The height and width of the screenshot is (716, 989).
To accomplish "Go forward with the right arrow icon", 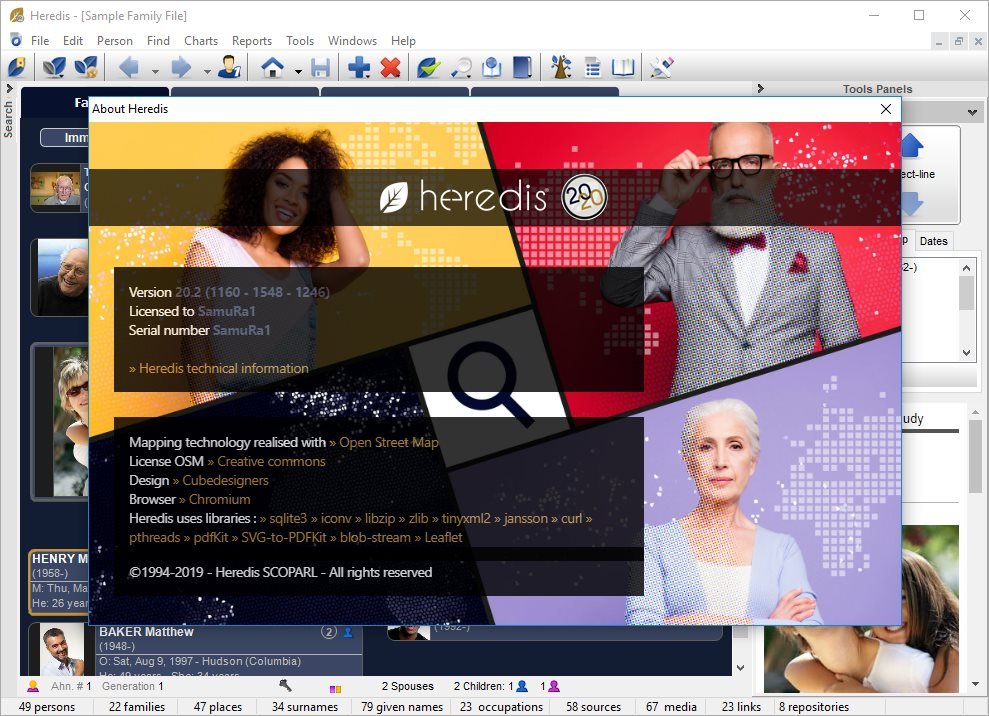I will [x=182, y=67].
